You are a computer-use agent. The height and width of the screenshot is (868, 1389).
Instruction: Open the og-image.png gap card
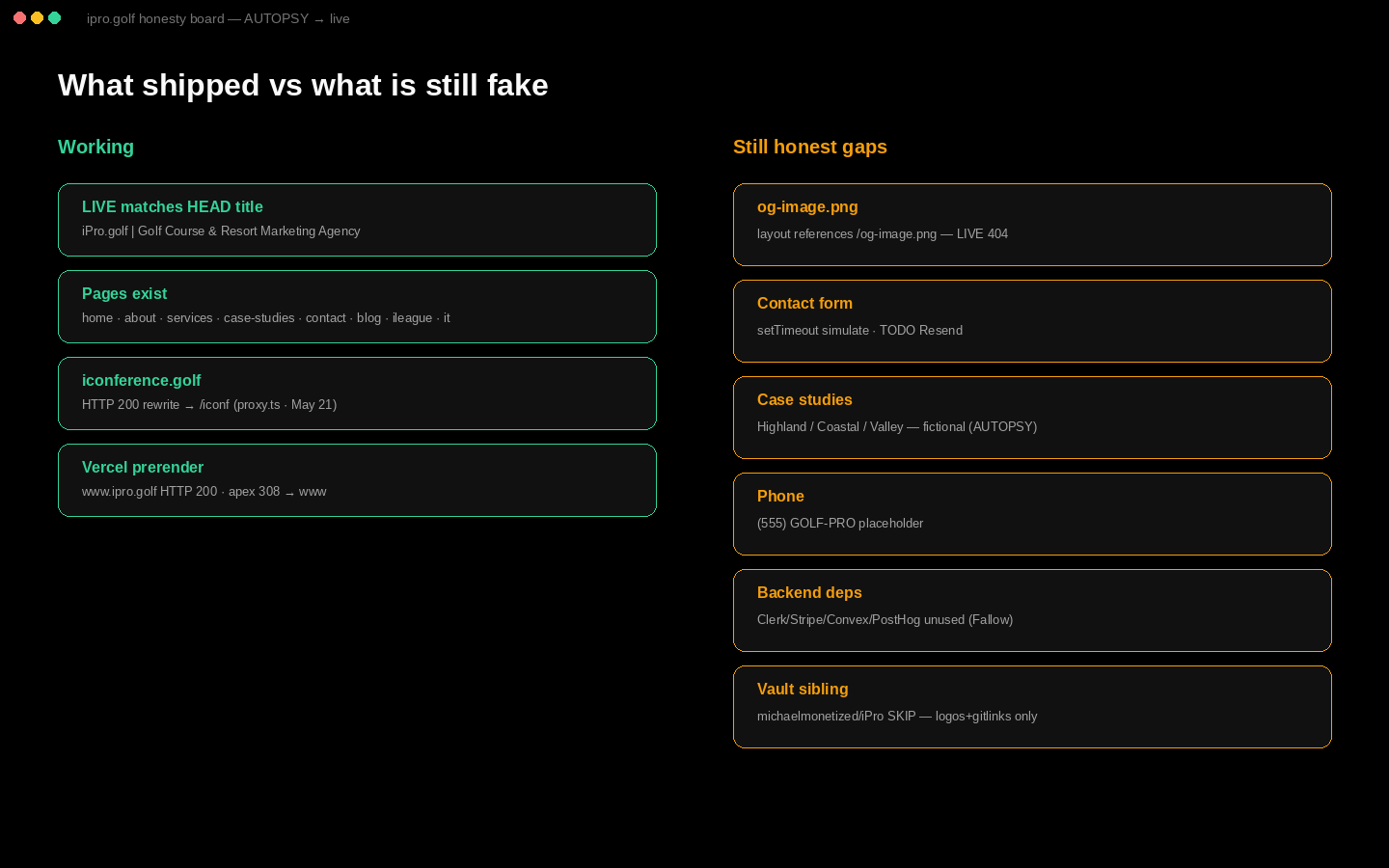1032,225
